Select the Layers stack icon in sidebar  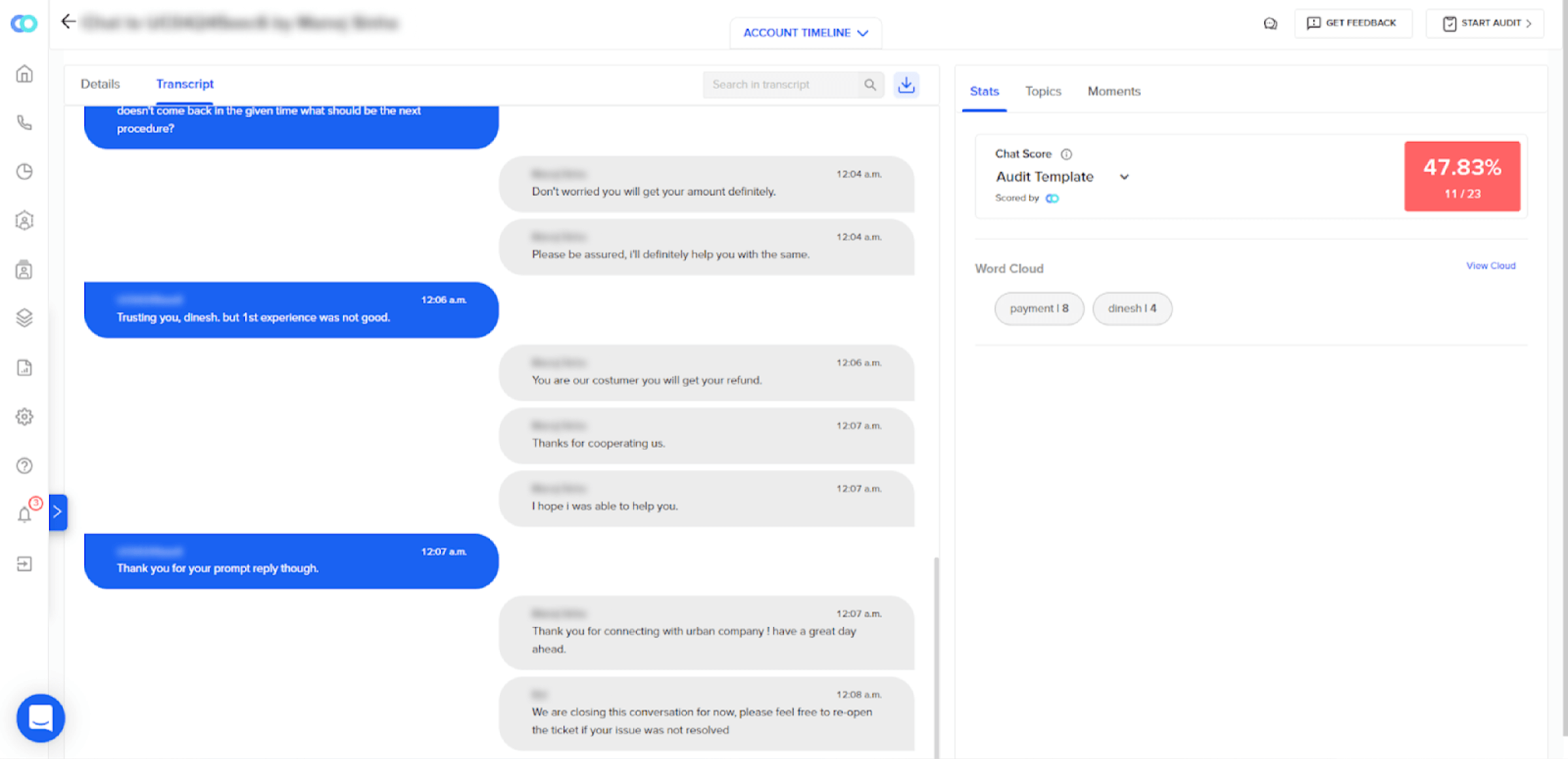(24, 318)
